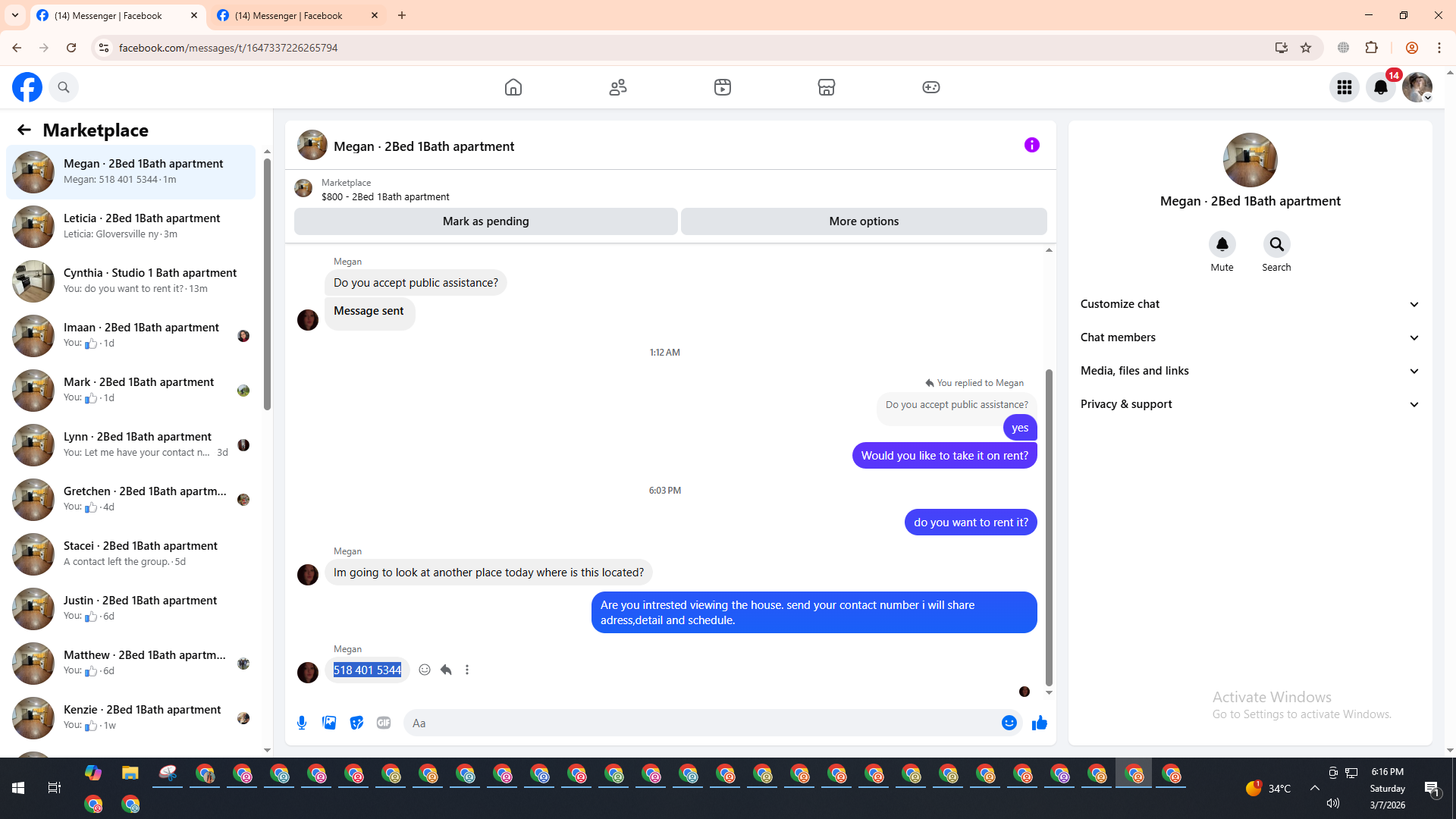
Task: Open emoji picker in message box
Action: [1009, 723]
